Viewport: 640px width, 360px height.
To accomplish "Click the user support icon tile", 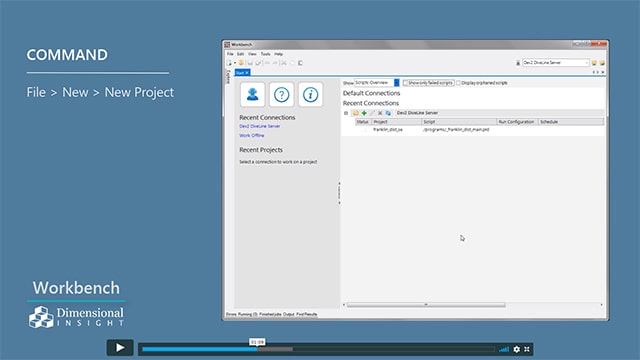I will [x=252, y=95].
